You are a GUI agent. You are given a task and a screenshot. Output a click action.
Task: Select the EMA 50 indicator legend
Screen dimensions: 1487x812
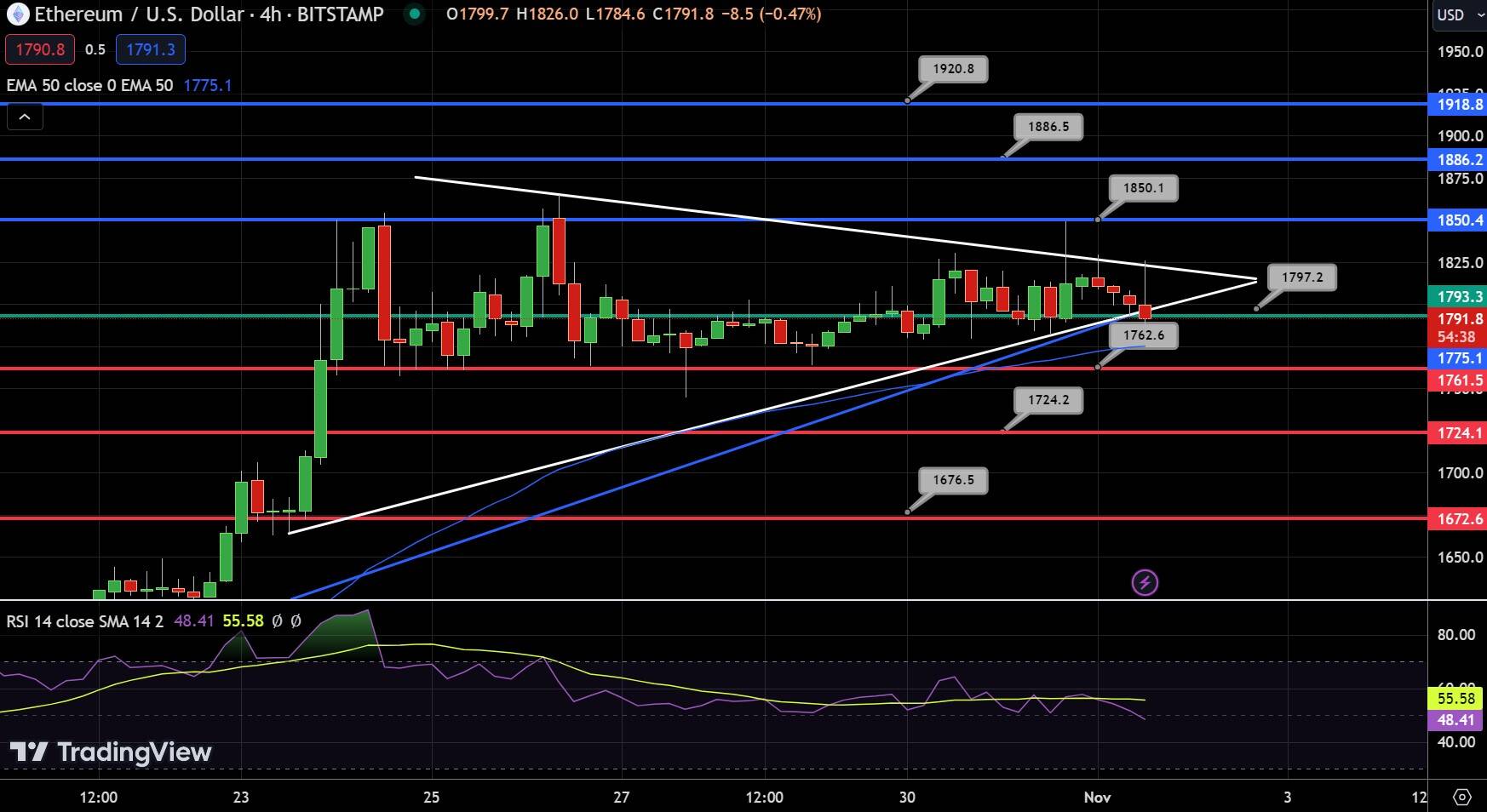pos(89,85)
